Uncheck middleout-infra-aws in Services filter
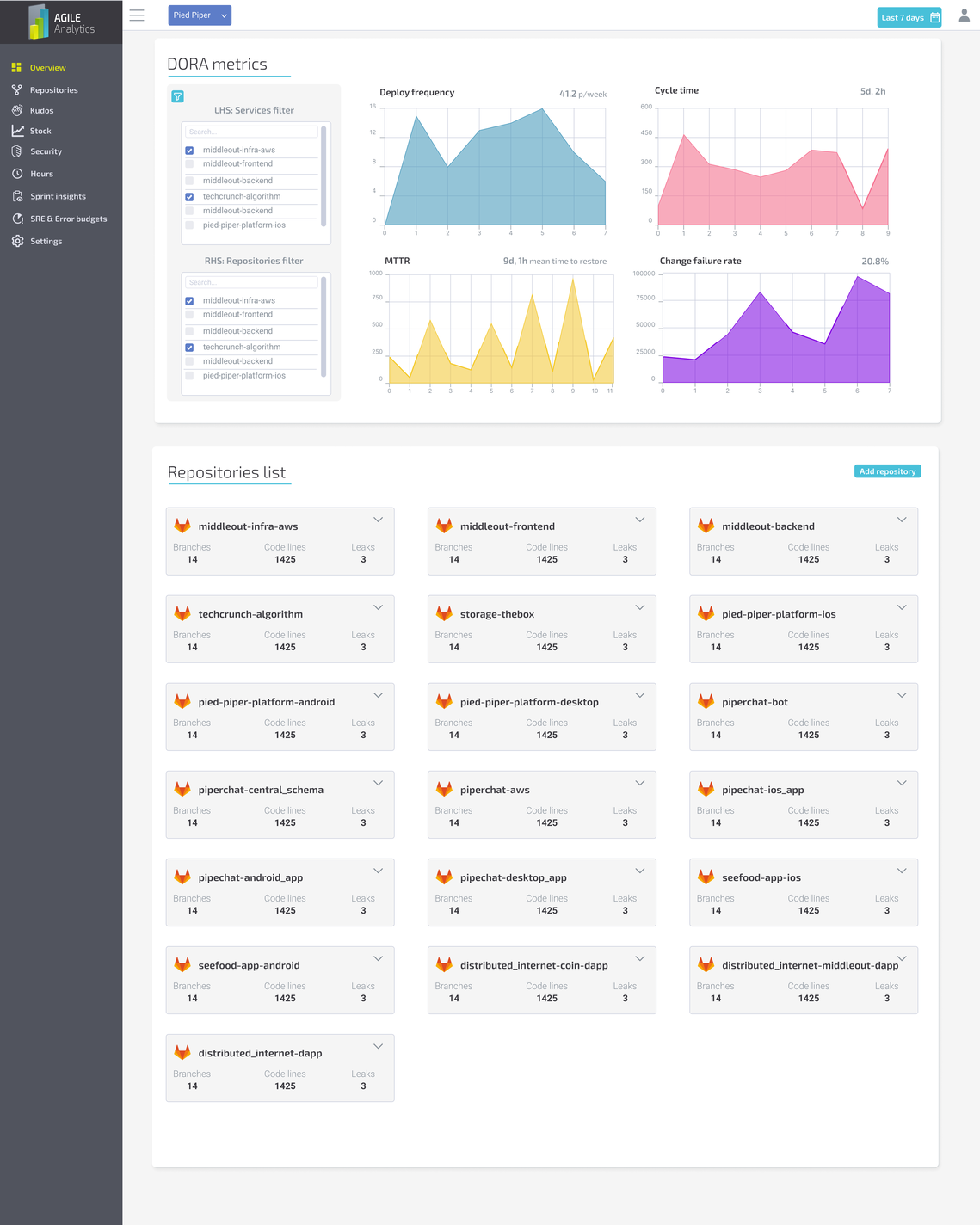This screenshot has width=980, height=1225. (x=189, y=151)
